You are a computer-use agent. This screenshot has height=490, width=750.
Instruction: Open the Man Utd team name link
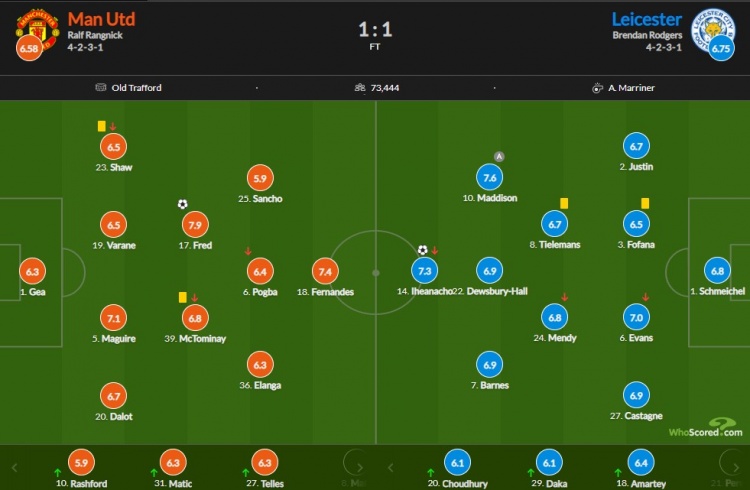pos(101,19)
